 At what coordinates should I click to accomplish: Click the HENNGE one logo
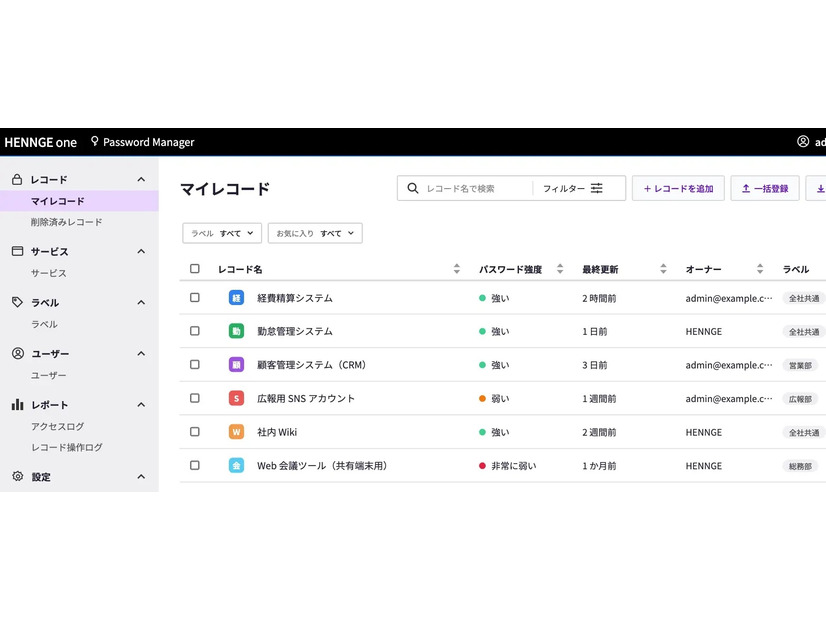click(x=41, y=142)
